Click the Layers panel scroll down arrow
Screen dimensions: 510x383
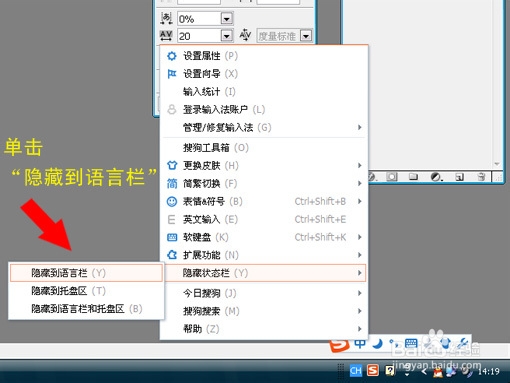497,164
